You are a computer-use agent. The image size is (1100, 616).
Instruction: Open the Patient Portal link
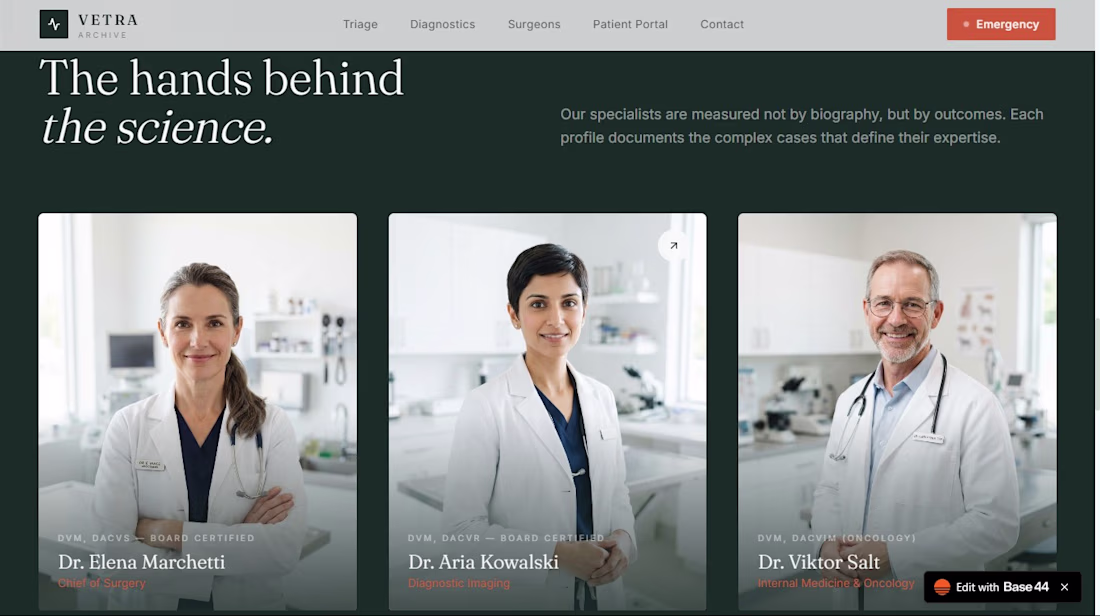[x=630, y=25]
